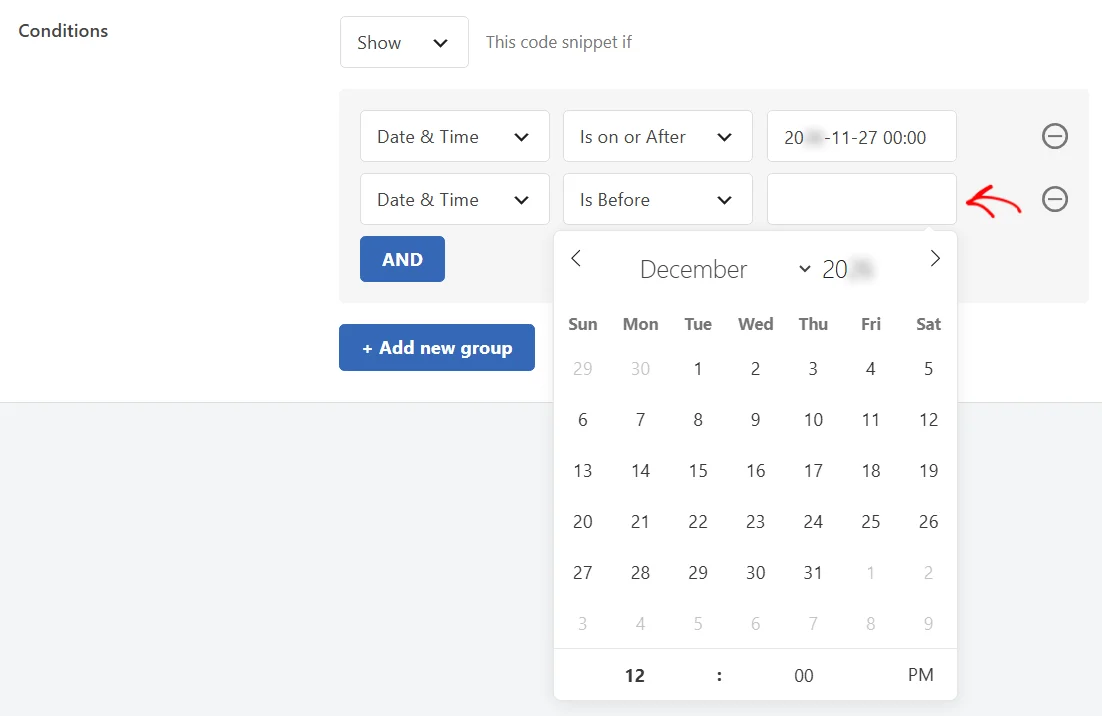Select December 12 date
The height and width of the screenshot is (716, 1102).
tap(928, 420)
